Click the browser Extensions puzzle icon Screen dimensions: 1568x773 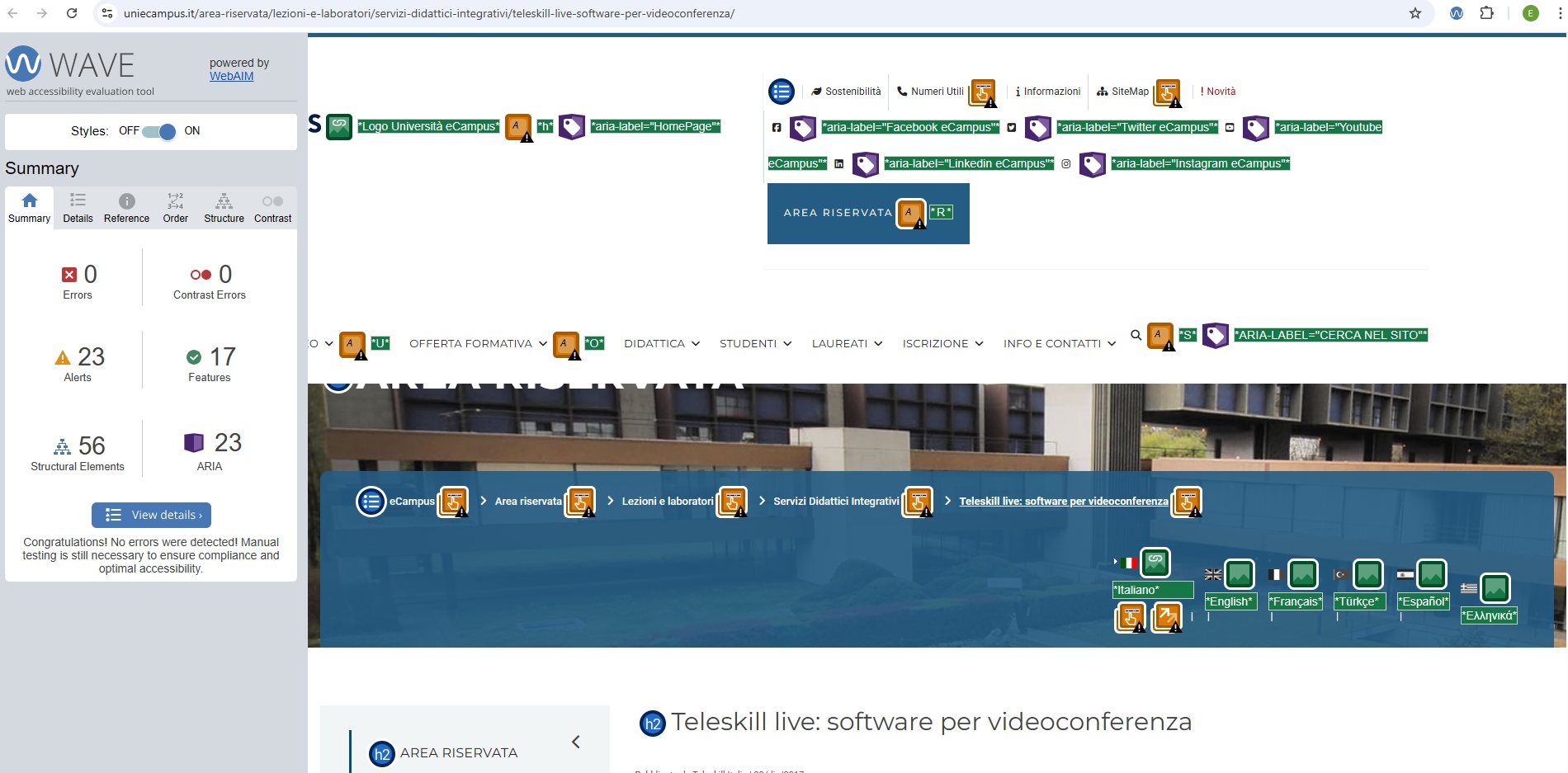pyautogui.click(x=1486, y=13)
